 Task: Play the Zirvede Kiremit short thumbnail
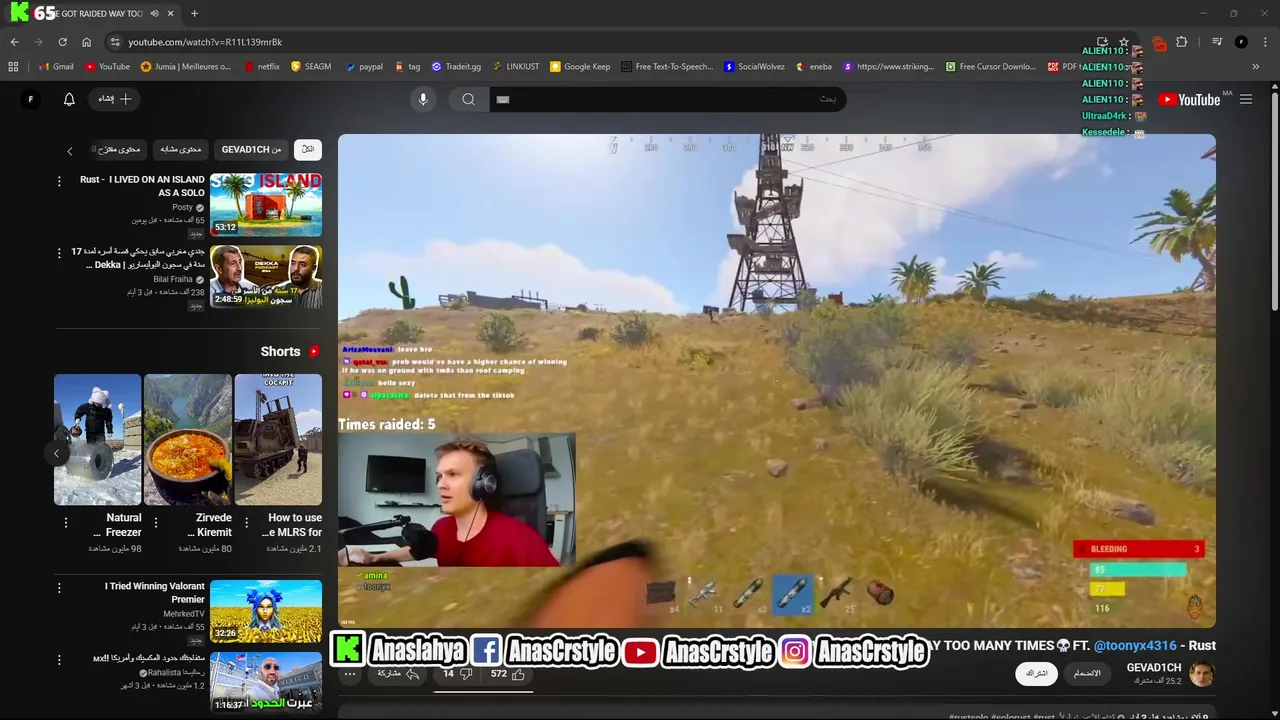(x=187, y=439)
